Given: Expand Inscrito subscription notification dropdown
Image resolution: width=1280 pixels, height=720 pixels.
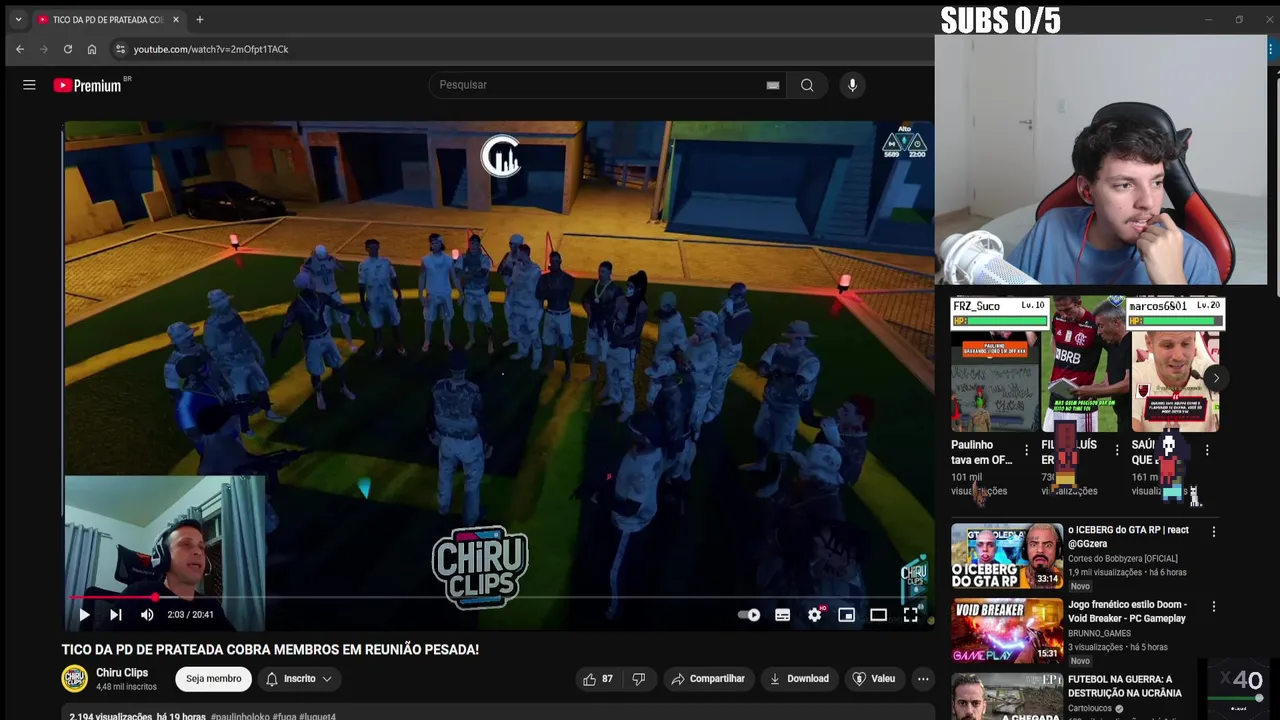Looking at the screenshot, I should click(299, 679).
